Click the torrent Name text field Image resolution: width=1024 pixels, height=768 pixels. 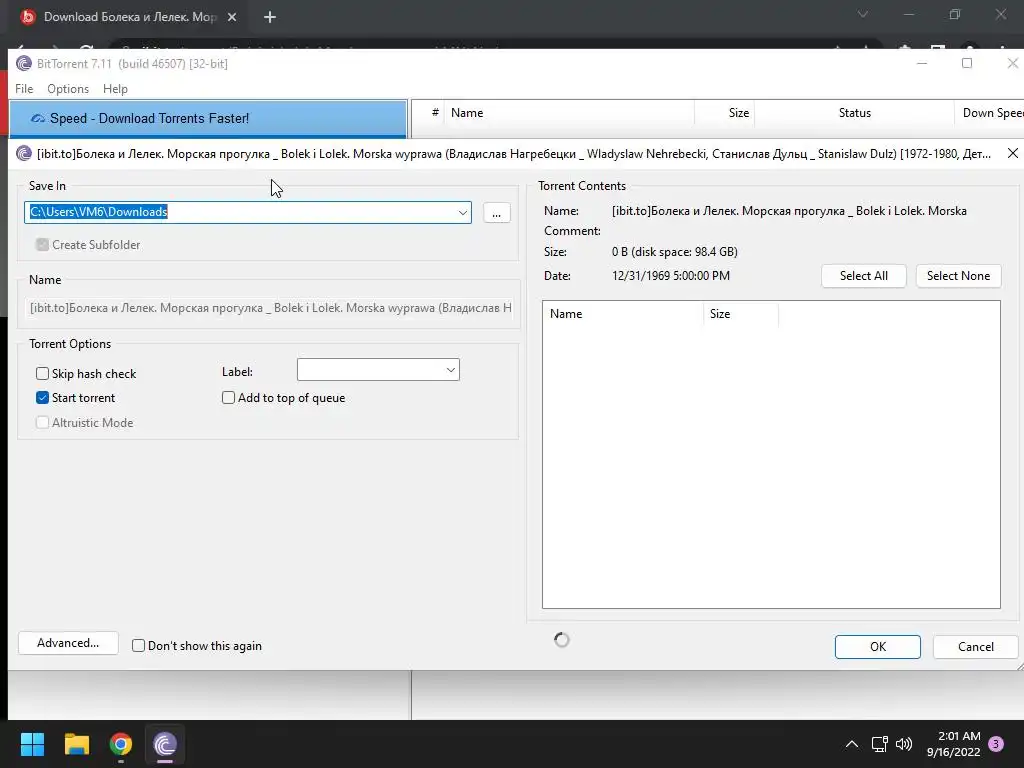tap(270, 308)
